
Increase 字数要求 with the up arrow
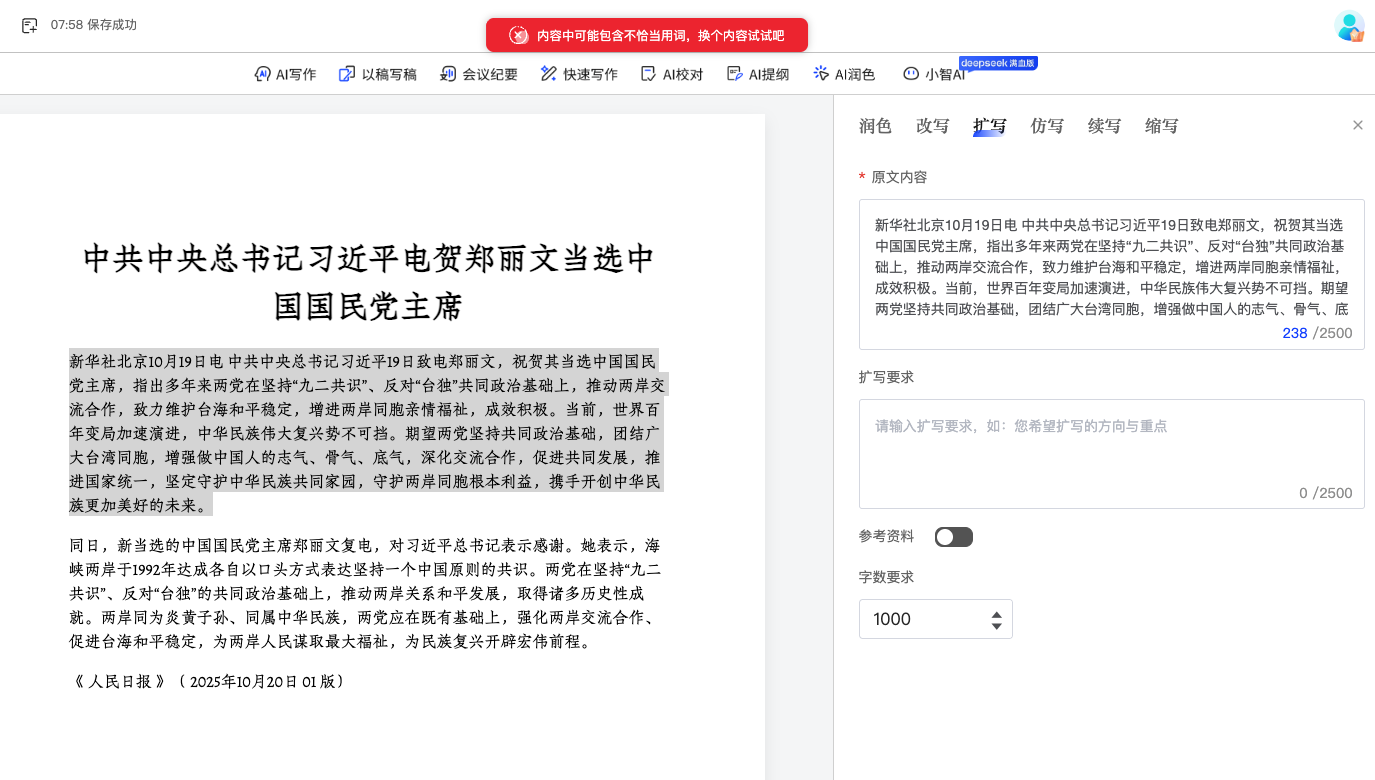tap(997, 613)
